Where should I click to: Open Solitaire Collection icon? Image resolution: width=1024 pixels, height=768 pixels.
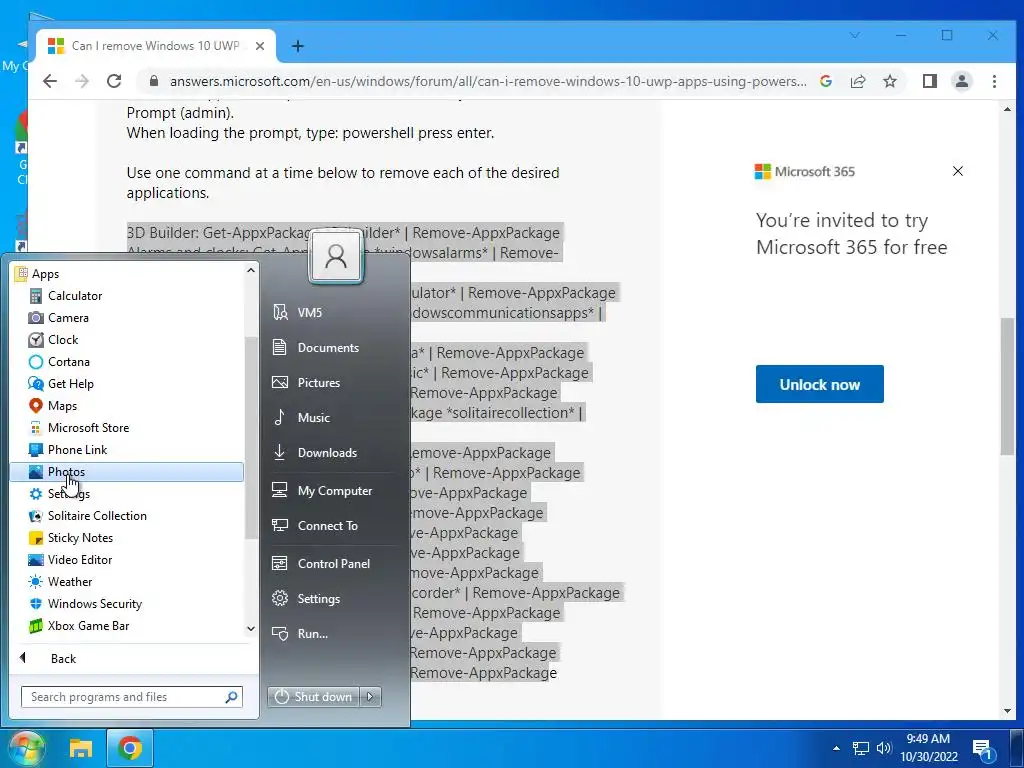[x=36, y=516]
